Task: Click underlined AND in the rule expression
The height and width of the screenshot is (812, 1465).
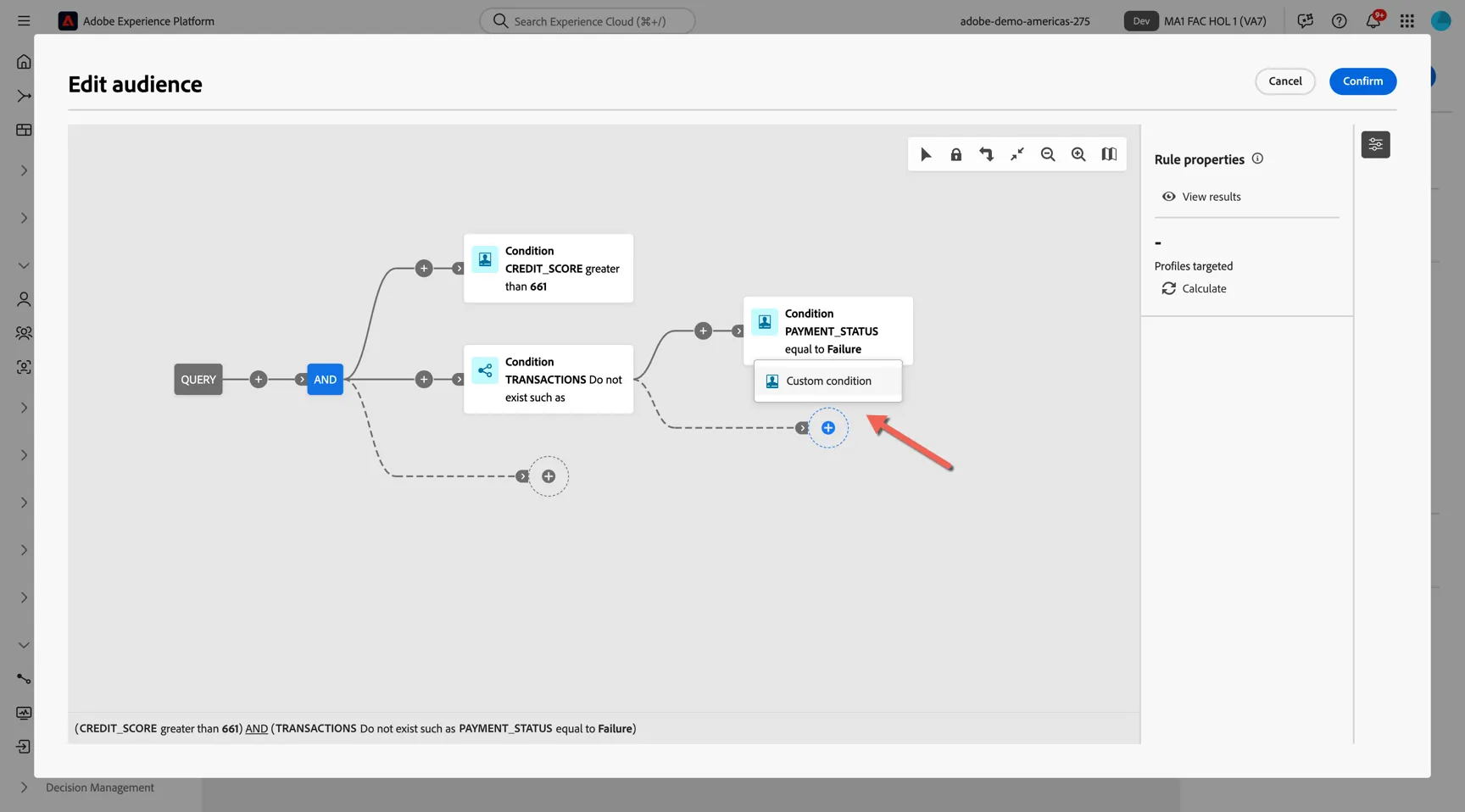Action: point(256,728)
